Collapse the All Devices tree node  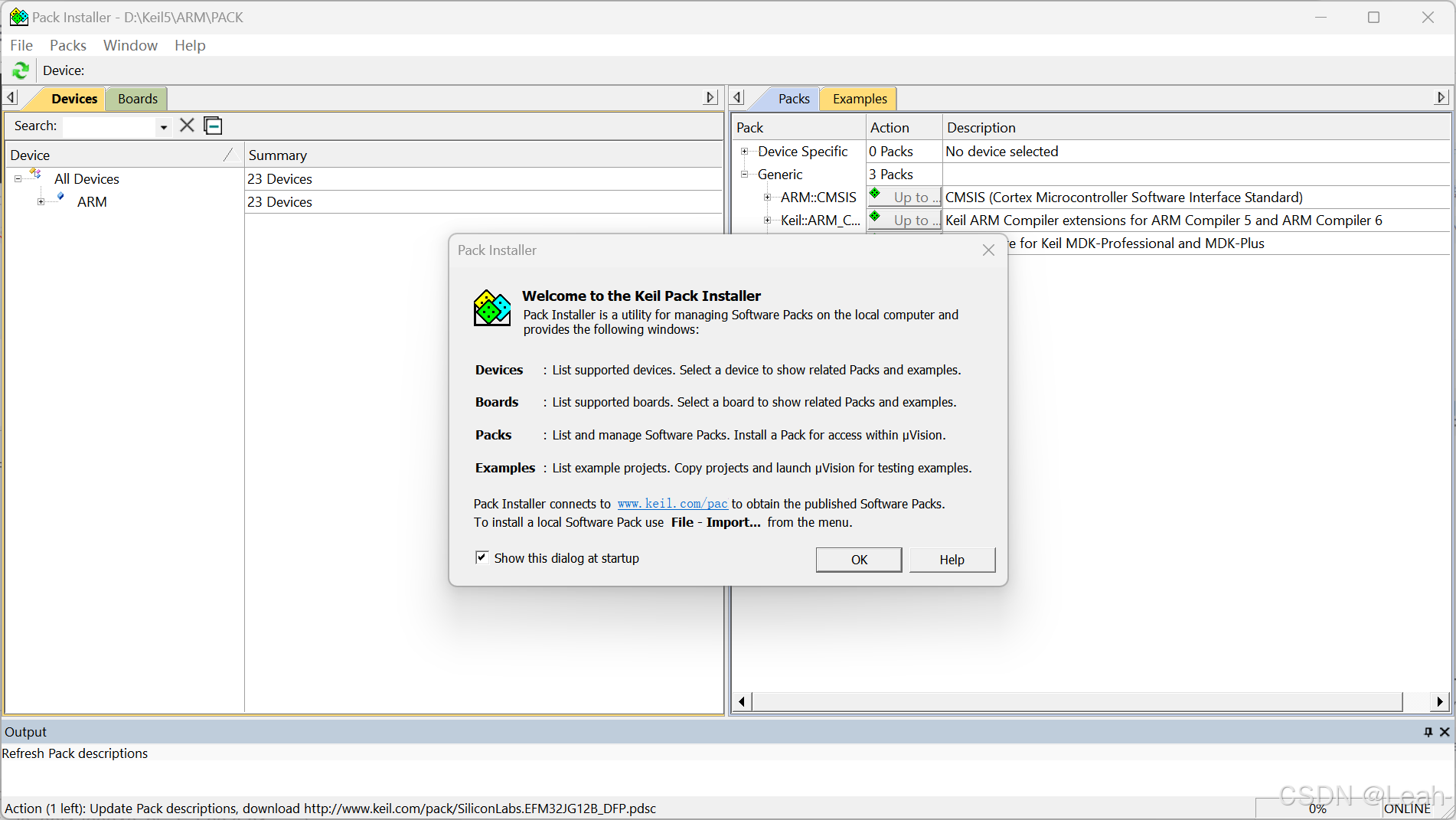(x=18, y=179)
